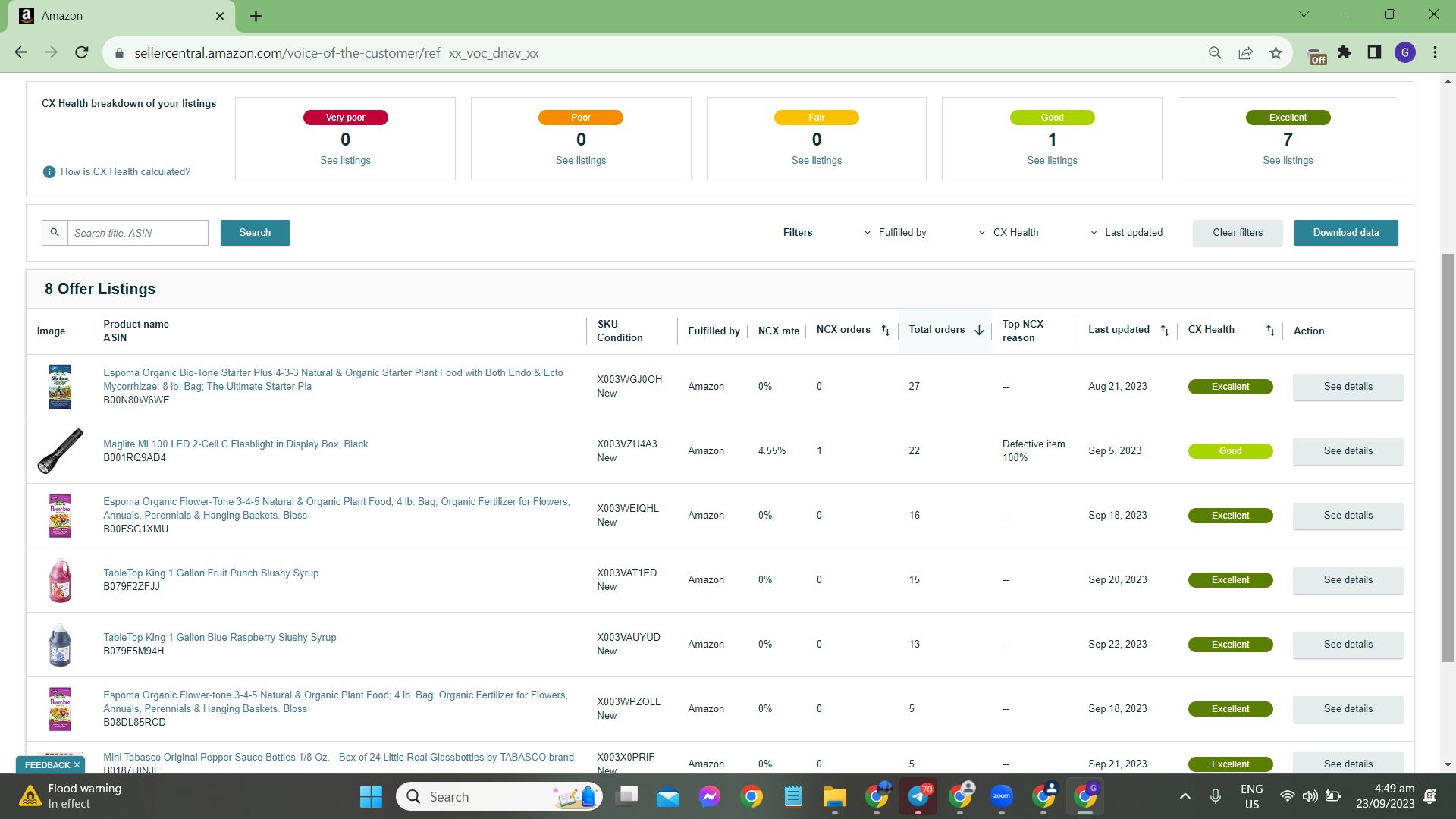Screen dimensions: 1456x819
Task: Open Mail app from taskbar
Action: point(668,796)
